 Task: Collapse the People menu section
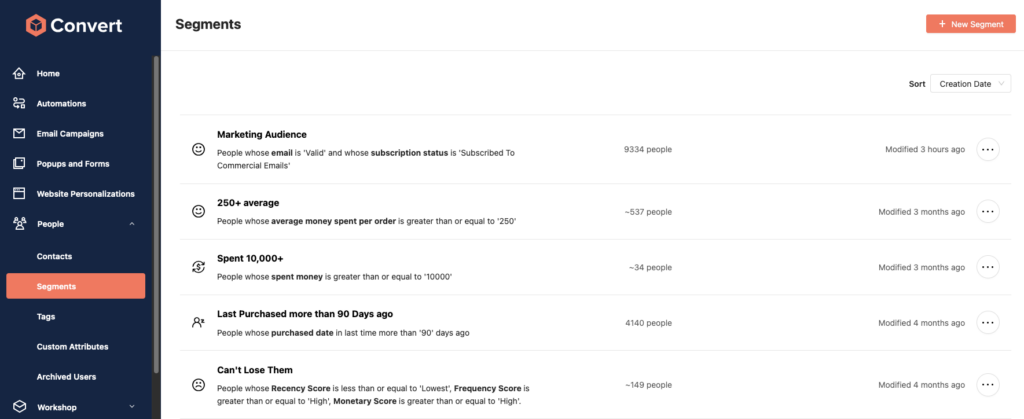point(132,224)
